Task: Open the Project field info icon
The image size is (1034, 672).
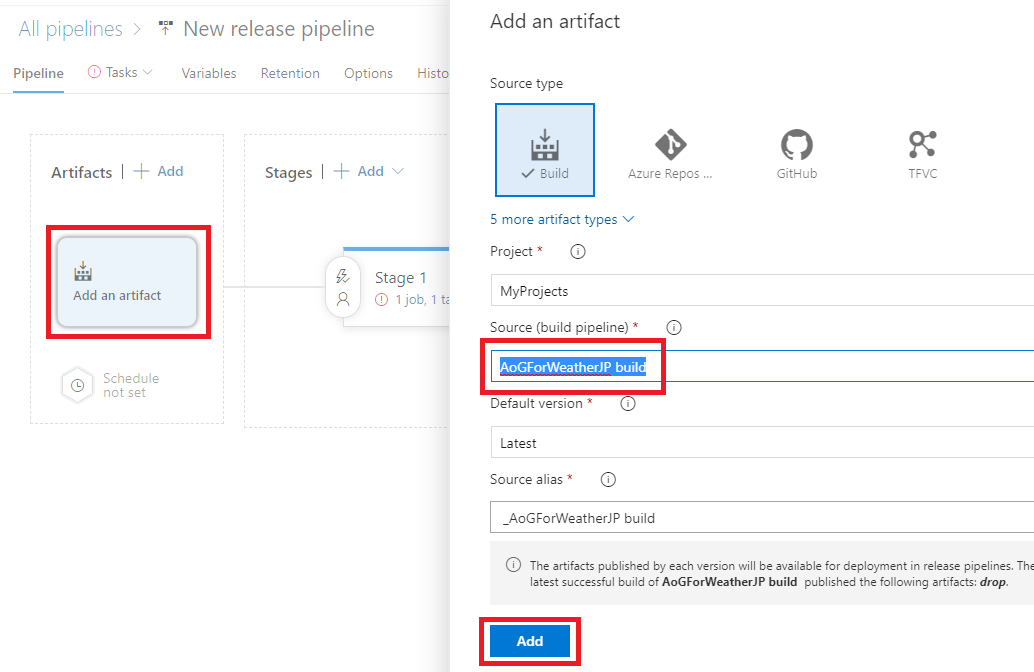Action: pyautogui.click(x=578, y=251)
